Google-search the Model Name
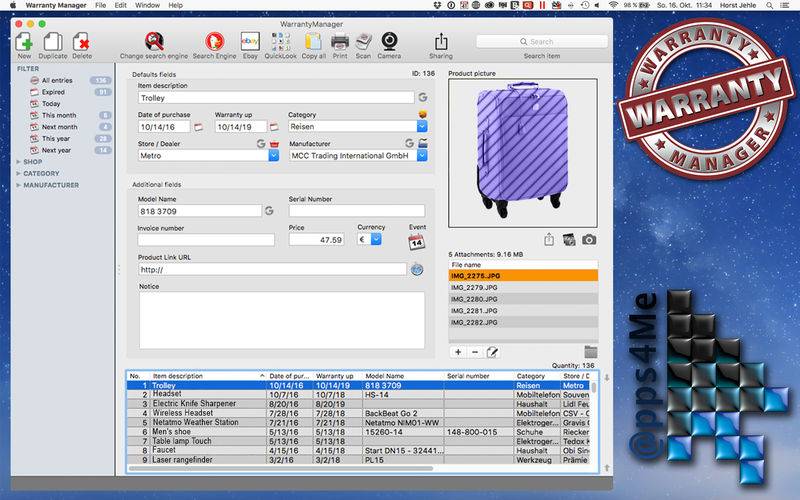Screen dimensions: 800x500 (269, 210)
